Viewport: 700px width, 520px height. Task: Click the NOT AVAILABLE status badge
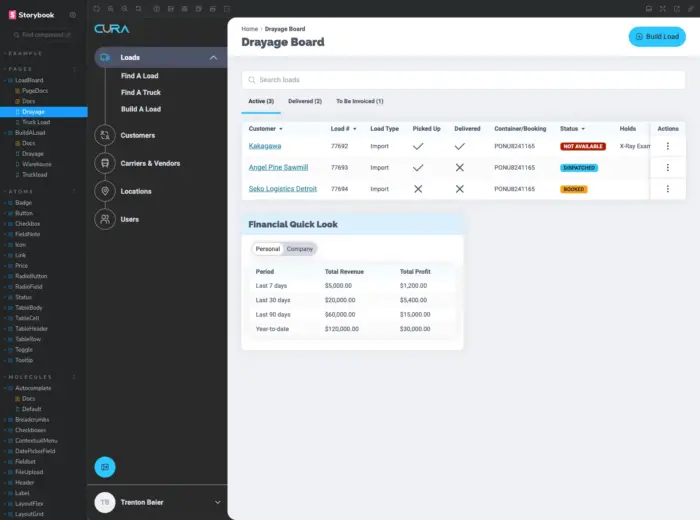pyautogui.click(x=583, y=146)
